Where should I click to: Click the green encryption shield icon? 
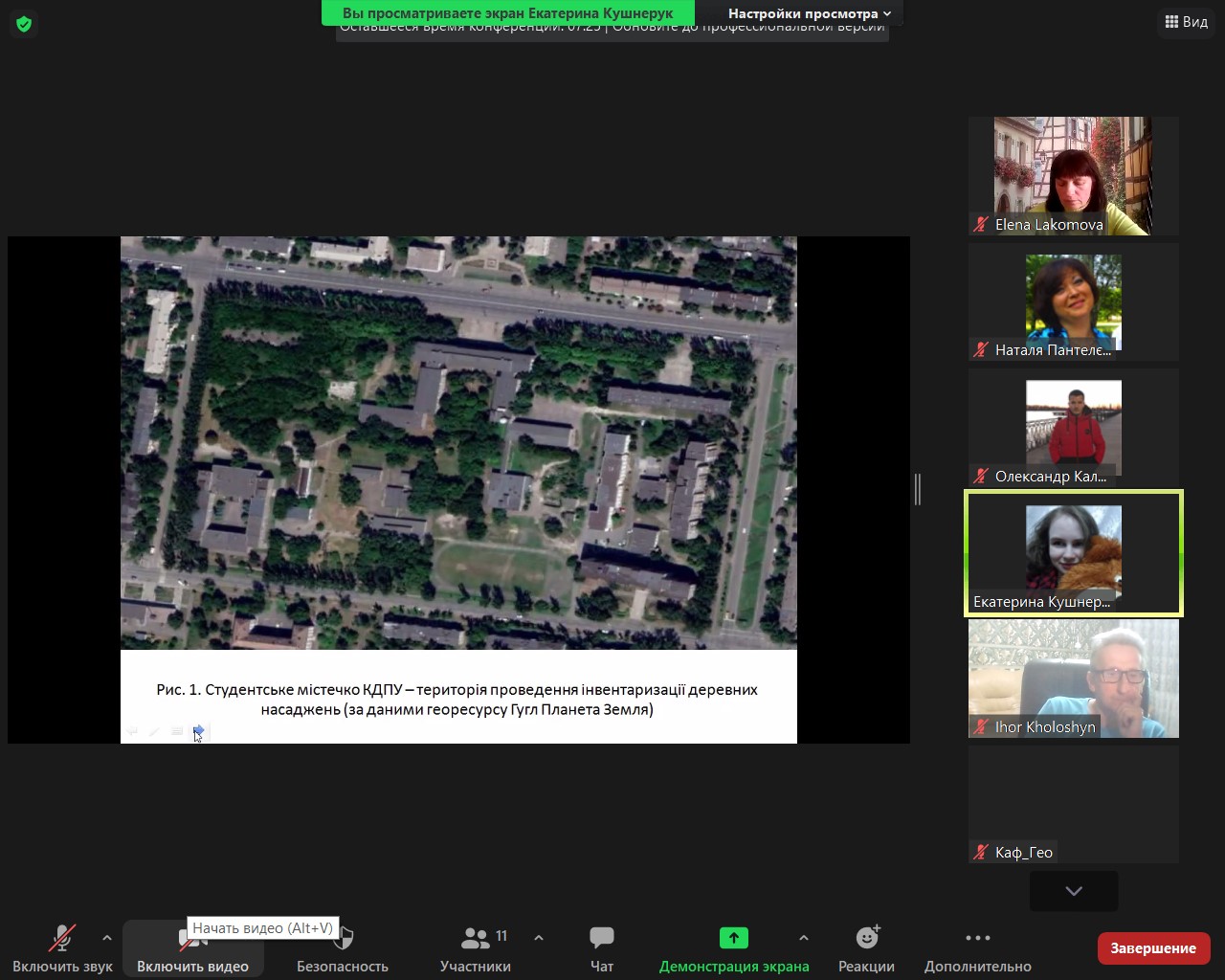24,24
